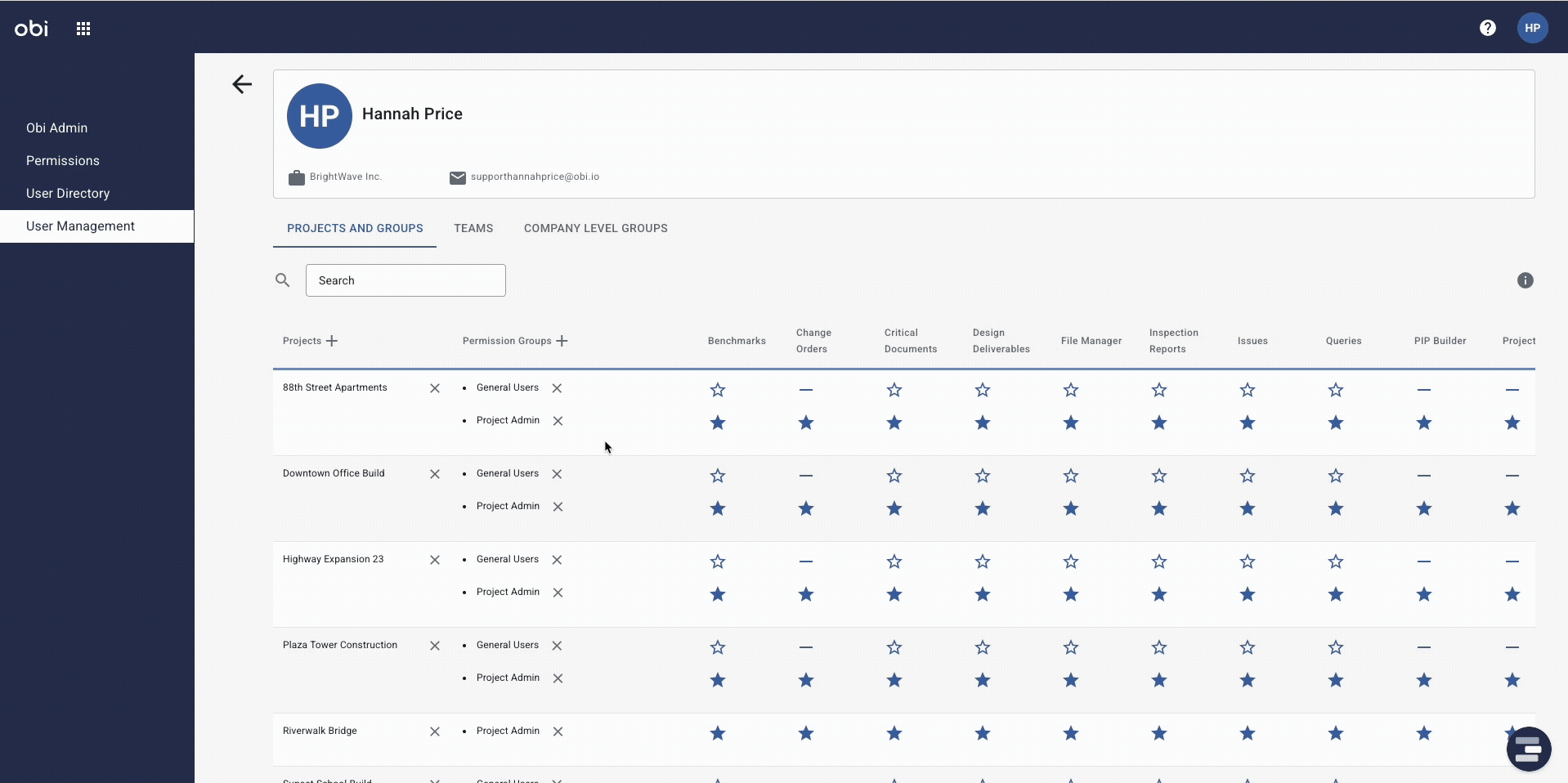The image size is (1568, 783).
Task: Add a group with Permission Groups plus icon
Action: (x=562, y=341)
